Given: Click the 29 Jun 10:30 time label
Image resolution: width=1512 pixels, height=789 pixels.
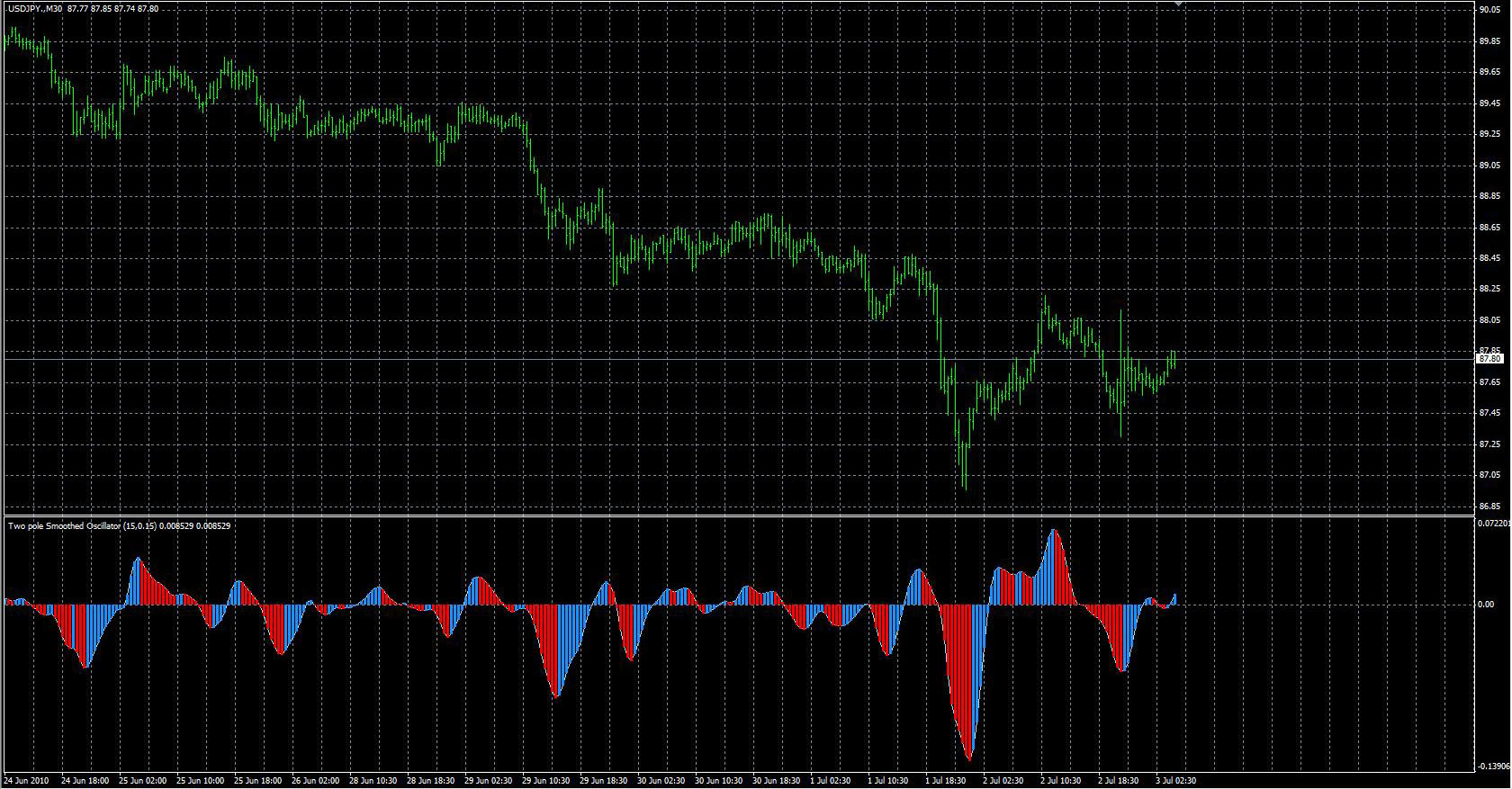Looking at the screenshot, I should 545,781.
